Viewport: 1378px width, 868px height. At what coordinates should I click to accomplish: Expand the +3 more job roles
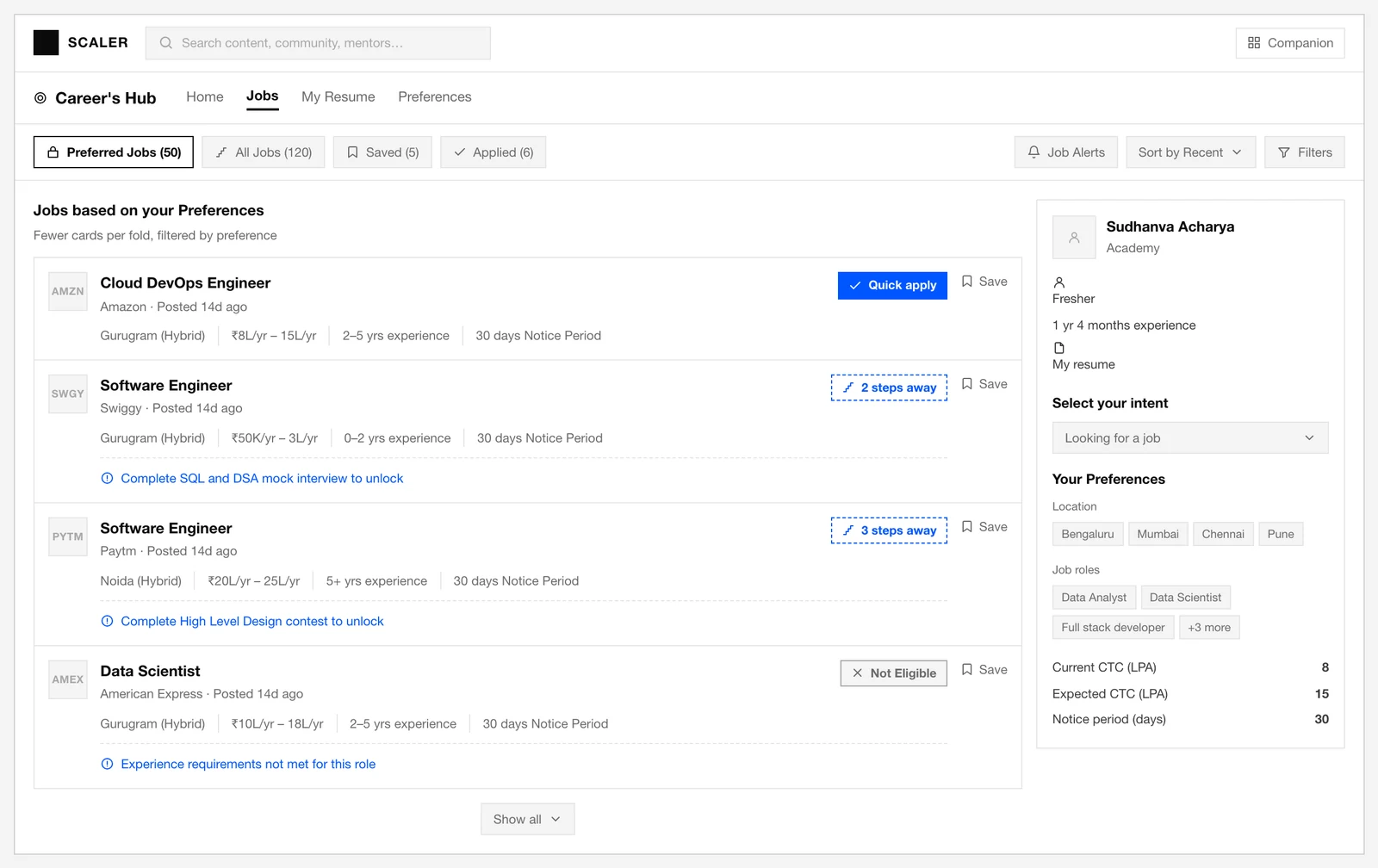[x=1209, y=628]
